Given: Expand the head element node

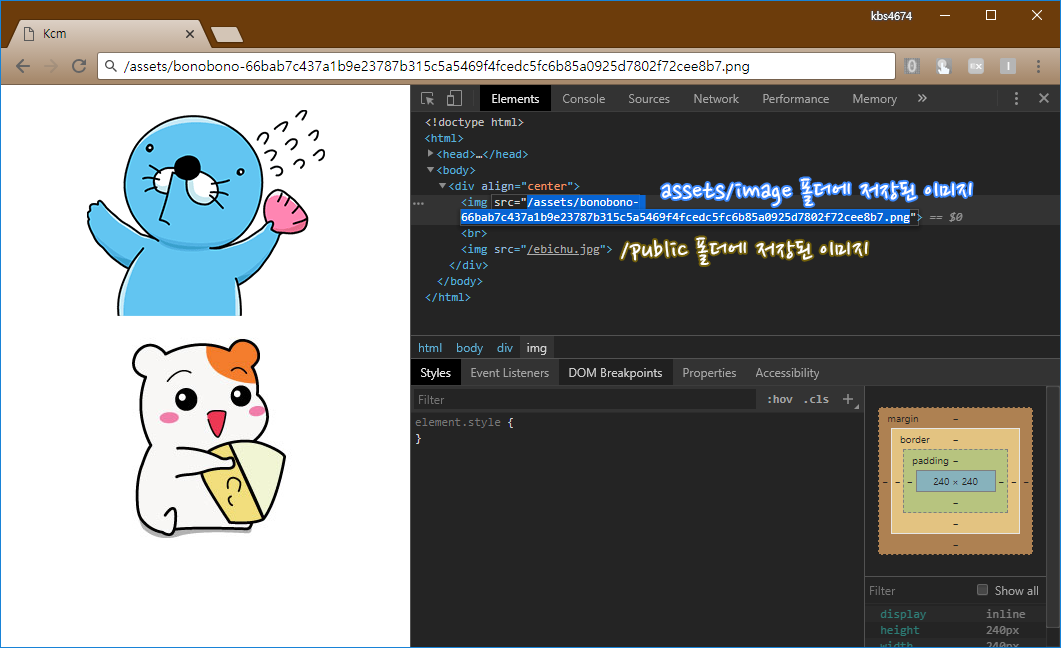Looking at the screenshot, I should tap(430, 154).
